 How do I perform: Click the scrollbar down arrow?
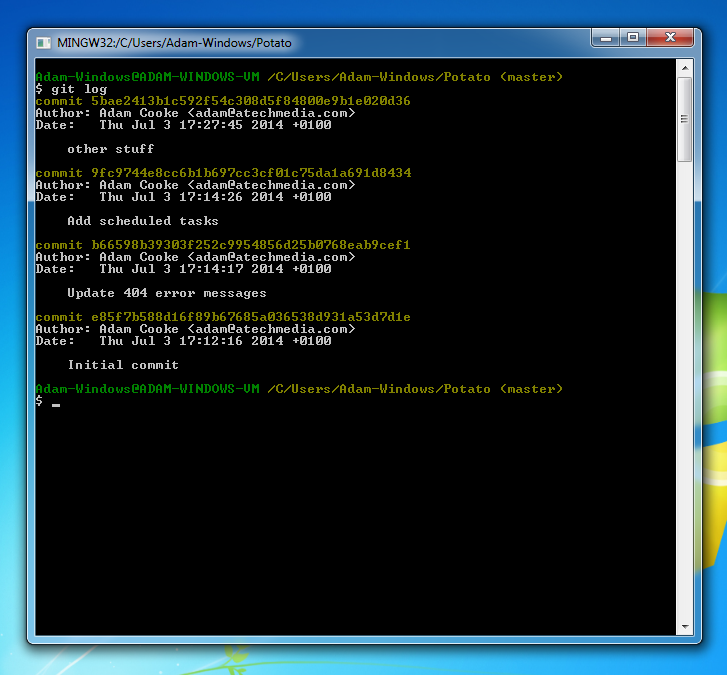684,627
